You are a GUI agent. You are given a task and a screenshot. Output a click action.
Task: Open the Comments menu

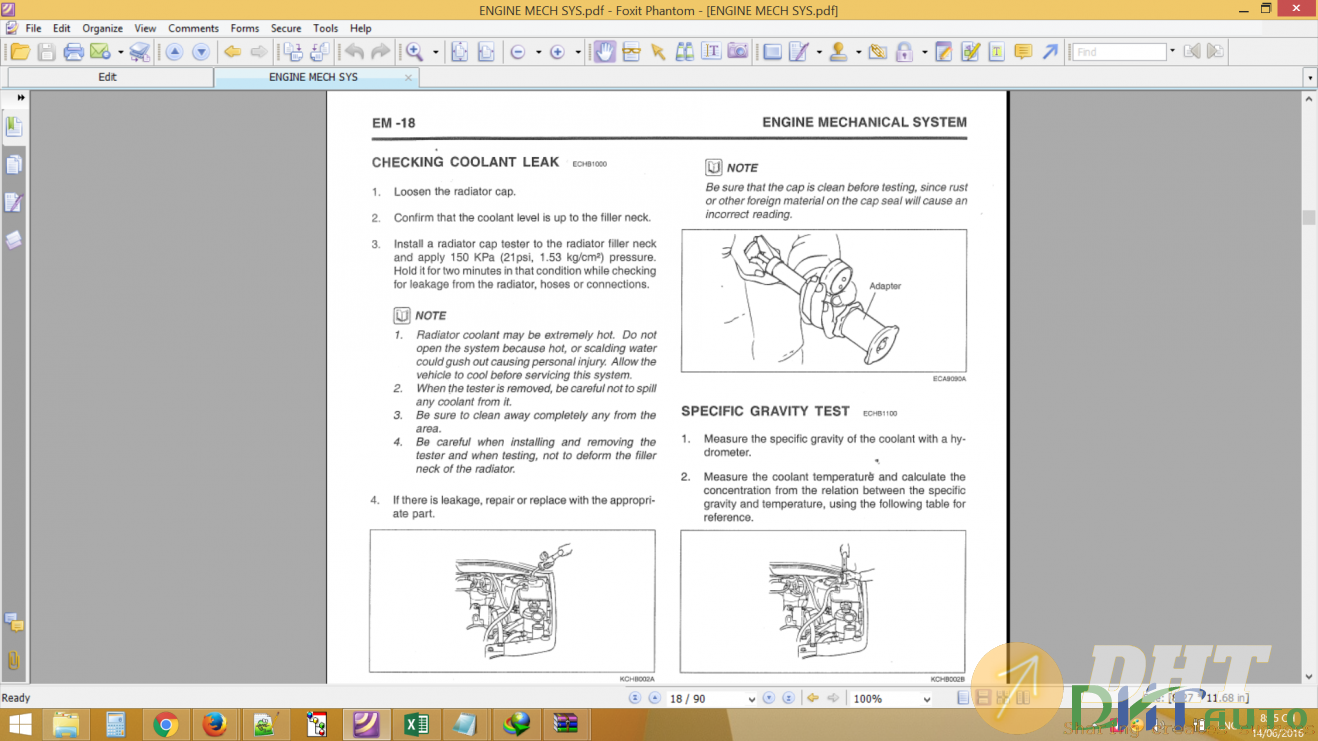pyautogui.click(x=193, y=28)
